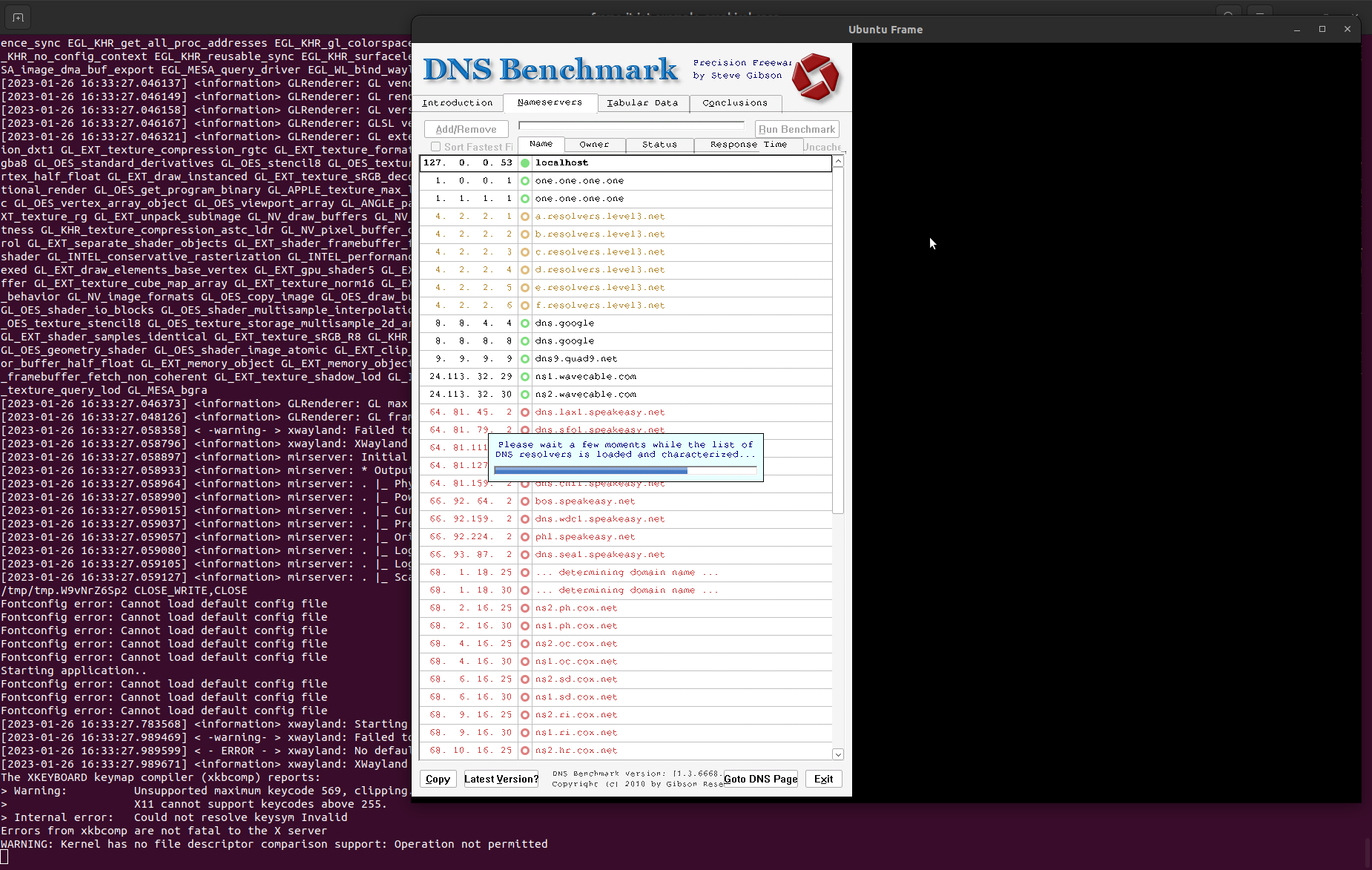Viewport: 1372px width, 870px height.
Task: Click the status icon next to dns9.quad9.net
Action: (525, 359)
